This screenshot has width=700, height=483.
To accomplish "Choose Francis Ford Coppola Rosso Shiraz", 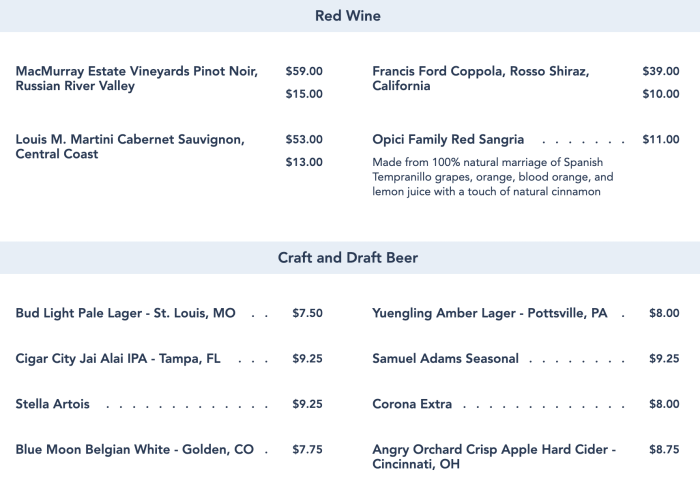I will click(480, 79).
